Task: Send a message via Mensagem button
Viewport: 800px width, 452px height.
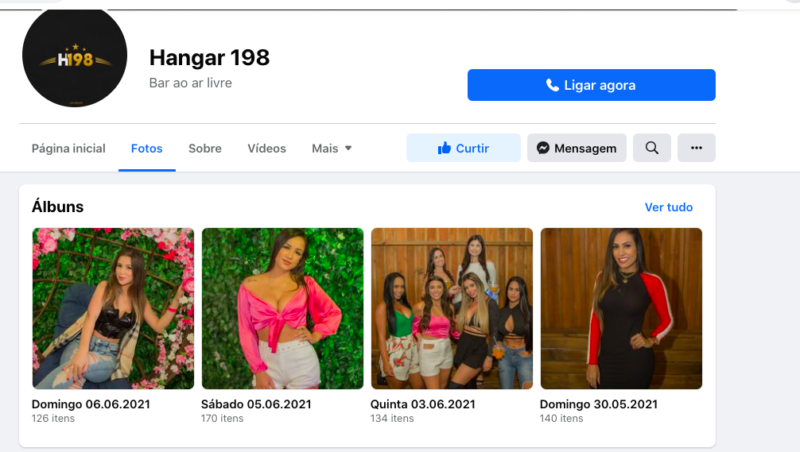Action: 577,148
